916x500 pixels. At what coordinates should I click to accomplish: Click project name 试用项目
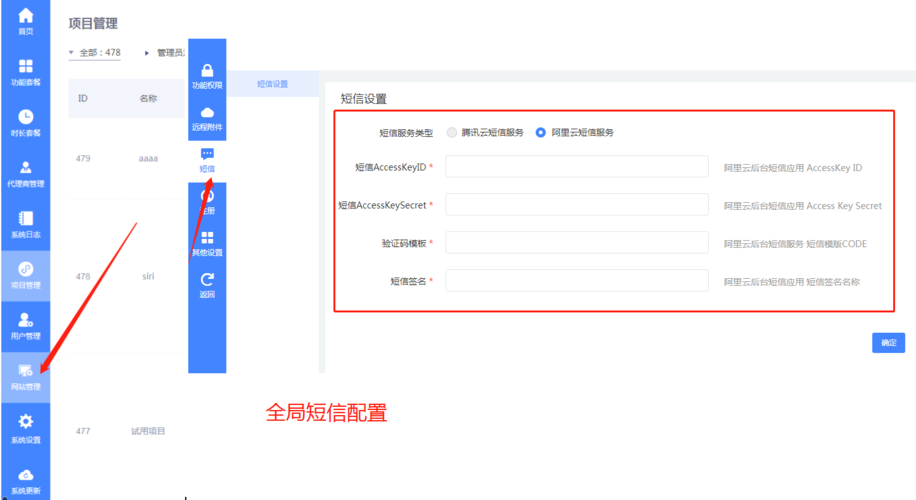point(148,431)
